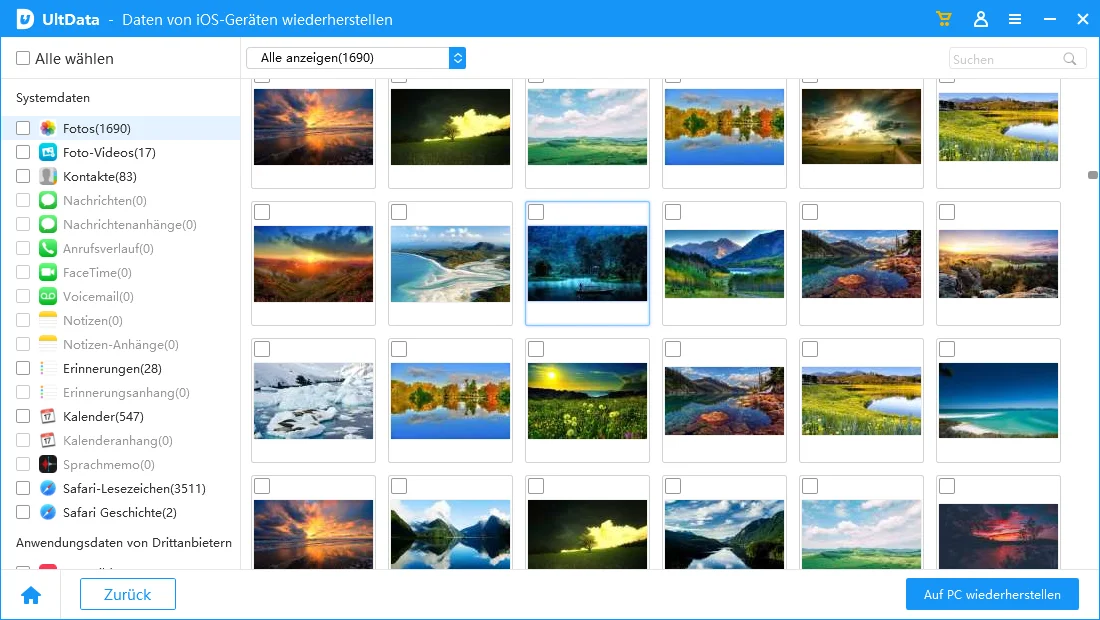This screenshot has height=620, width=1100.
Task: Click the magnifier icon in search box
Action: (x=1070, y=59)
